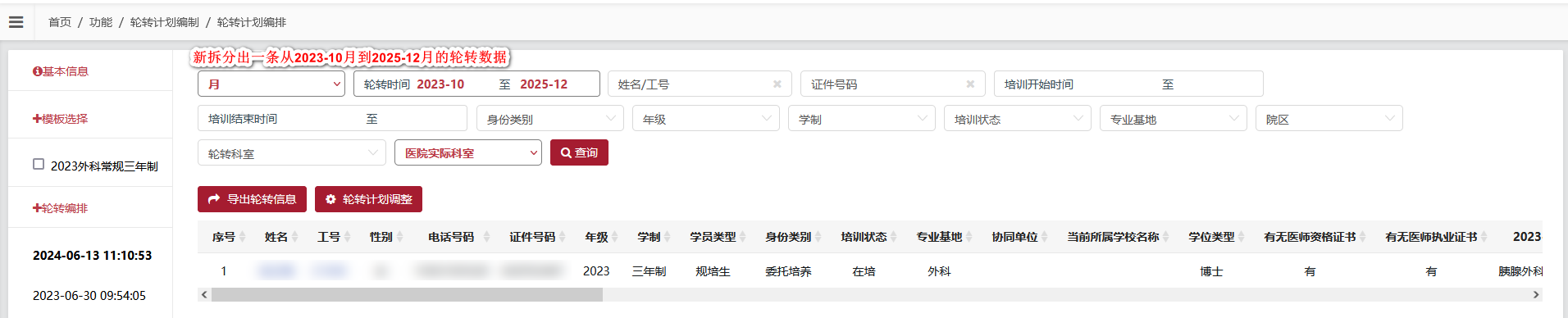Open the 医院实际科室 dropdown
1568x318 pixels.
pyautogui.click(x=468, y=152)
